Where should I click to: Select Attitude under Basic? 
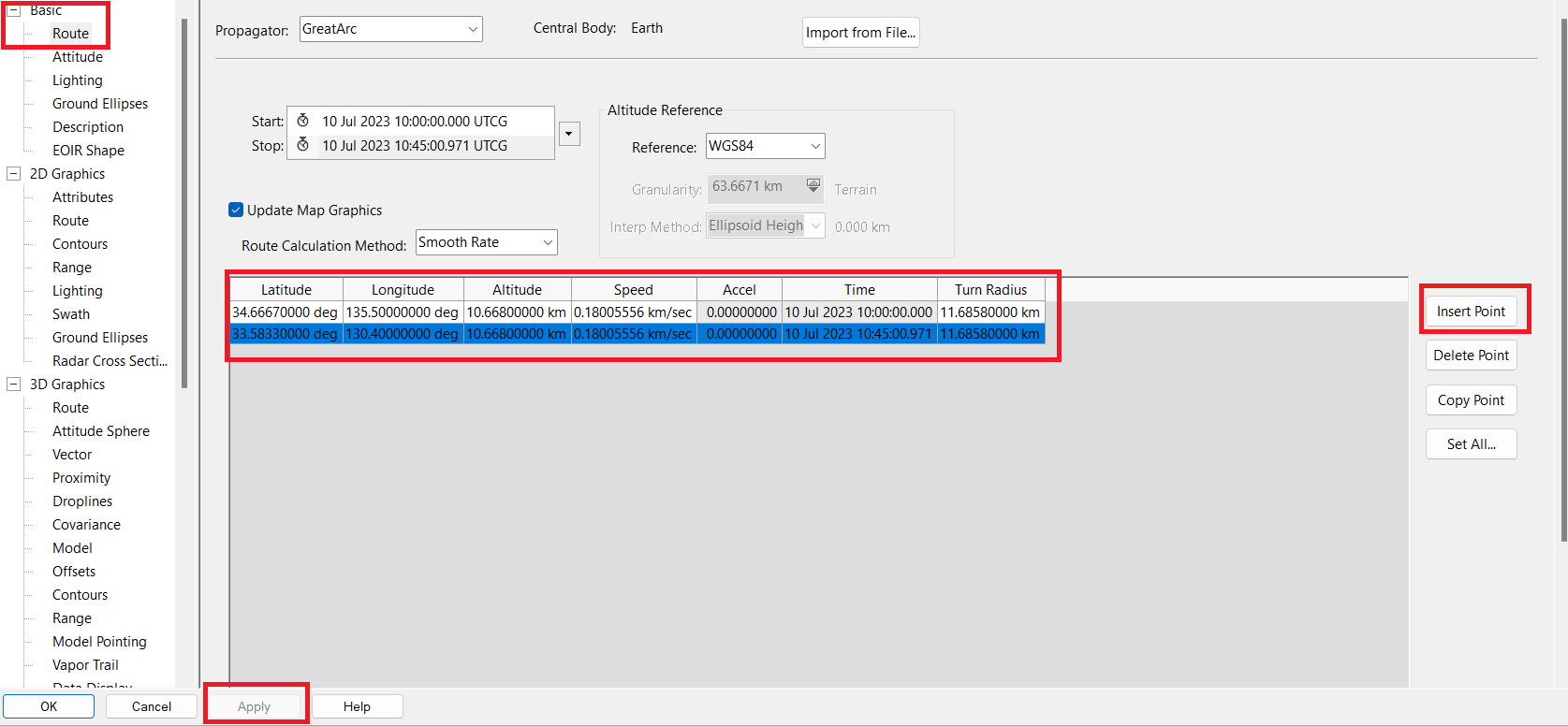(78, 57)
